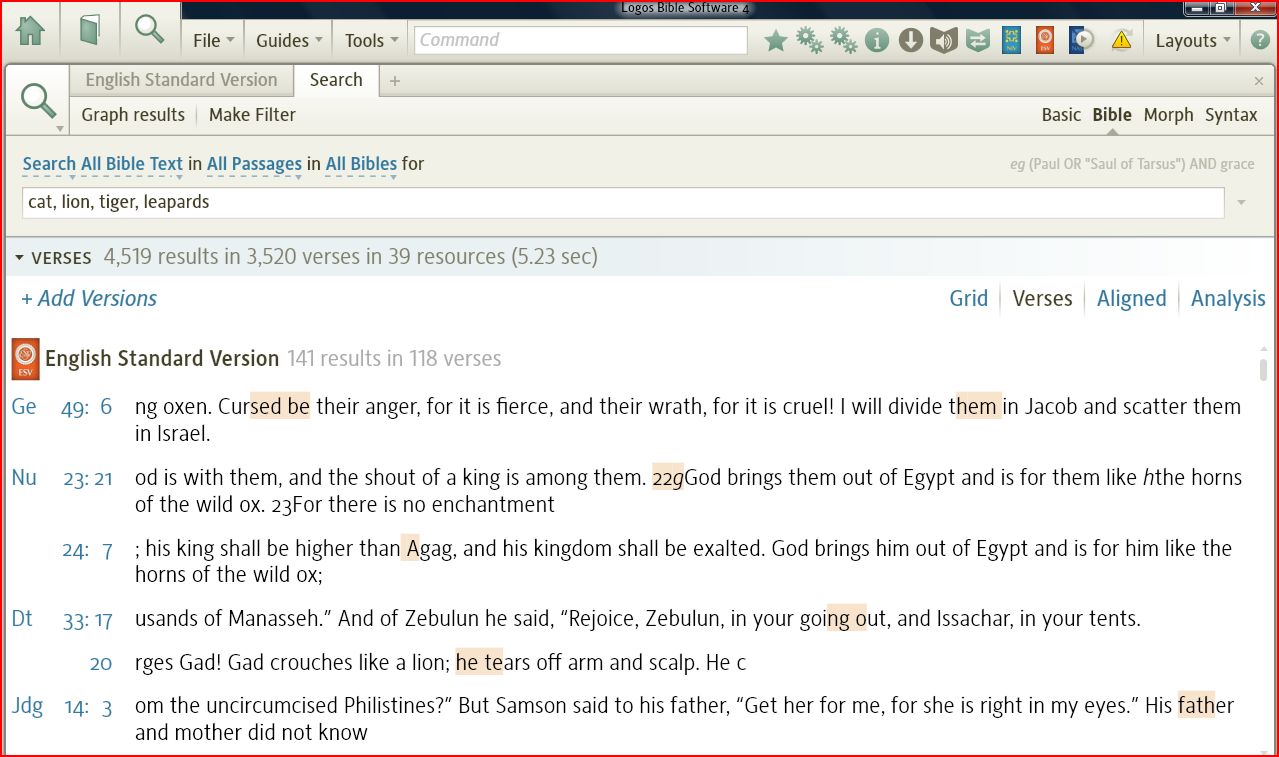1279x757 pixels.
Task: Click the search query field with 'cat, lion'
Action: click(623, 202)
